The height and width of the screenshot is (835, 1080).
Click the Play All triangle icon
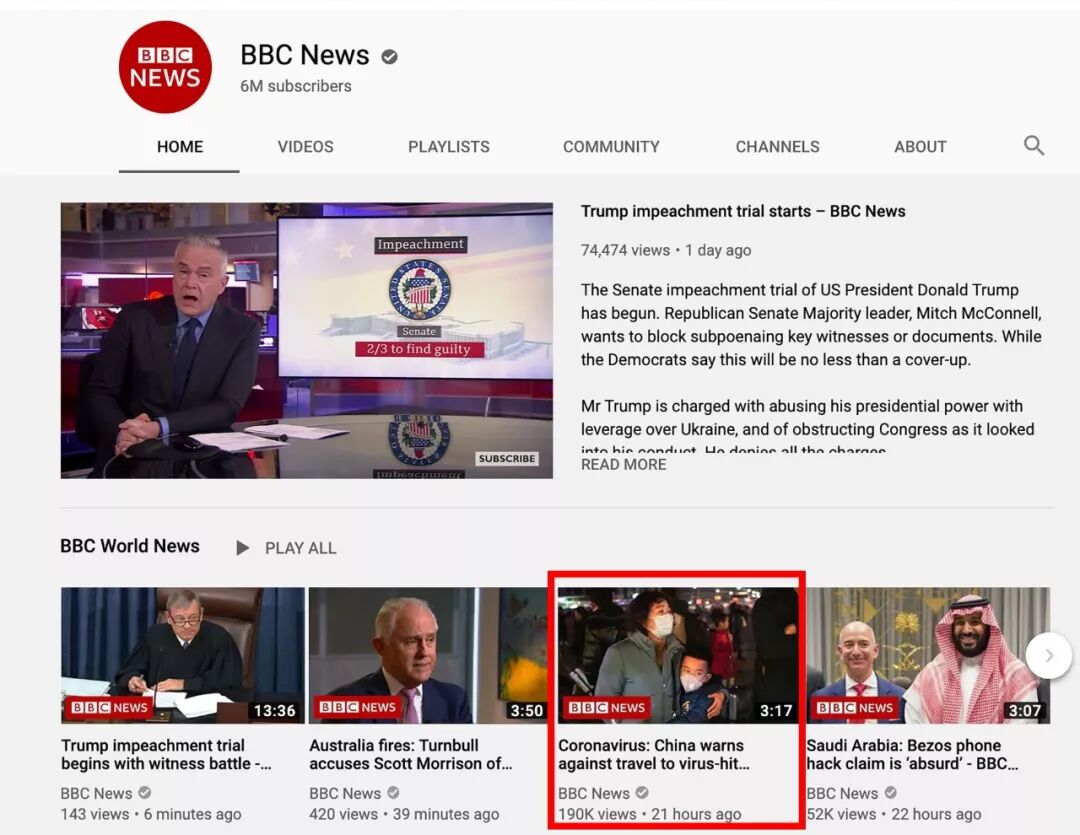point(242,548)
